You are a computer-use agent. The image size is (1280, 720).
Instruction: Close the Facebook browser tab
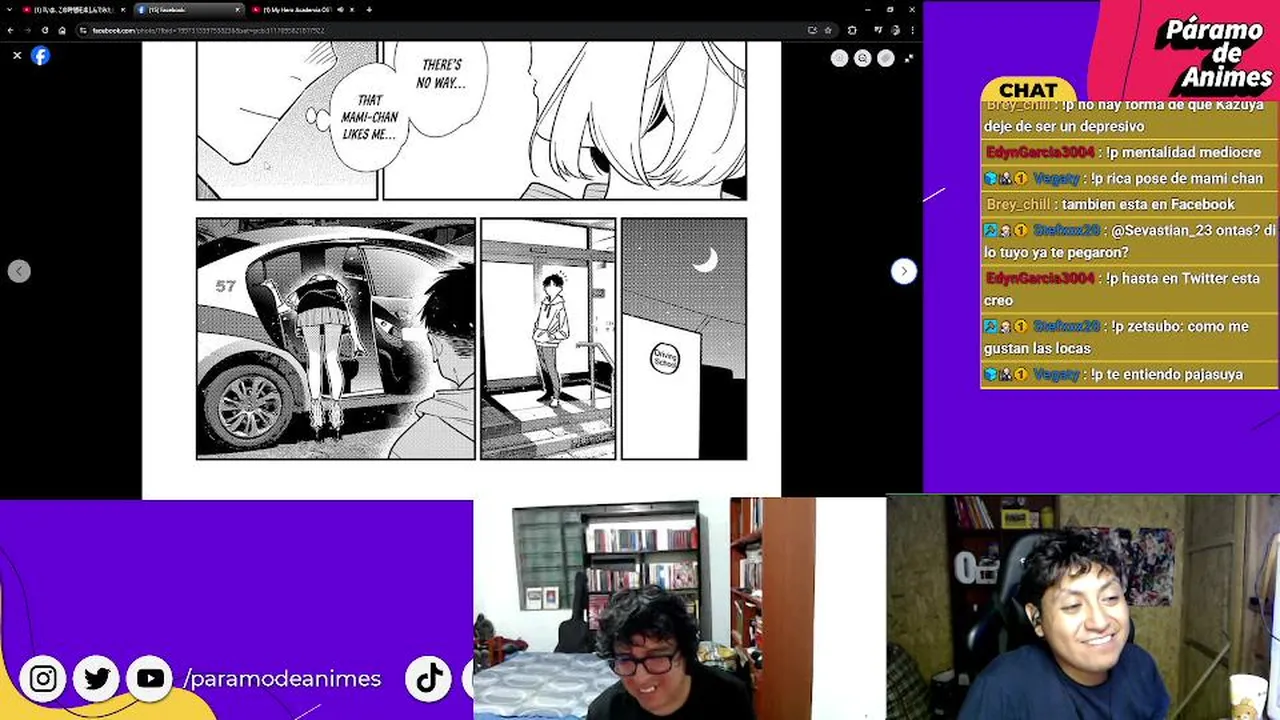pyautogui.click(x=238, y=10)
